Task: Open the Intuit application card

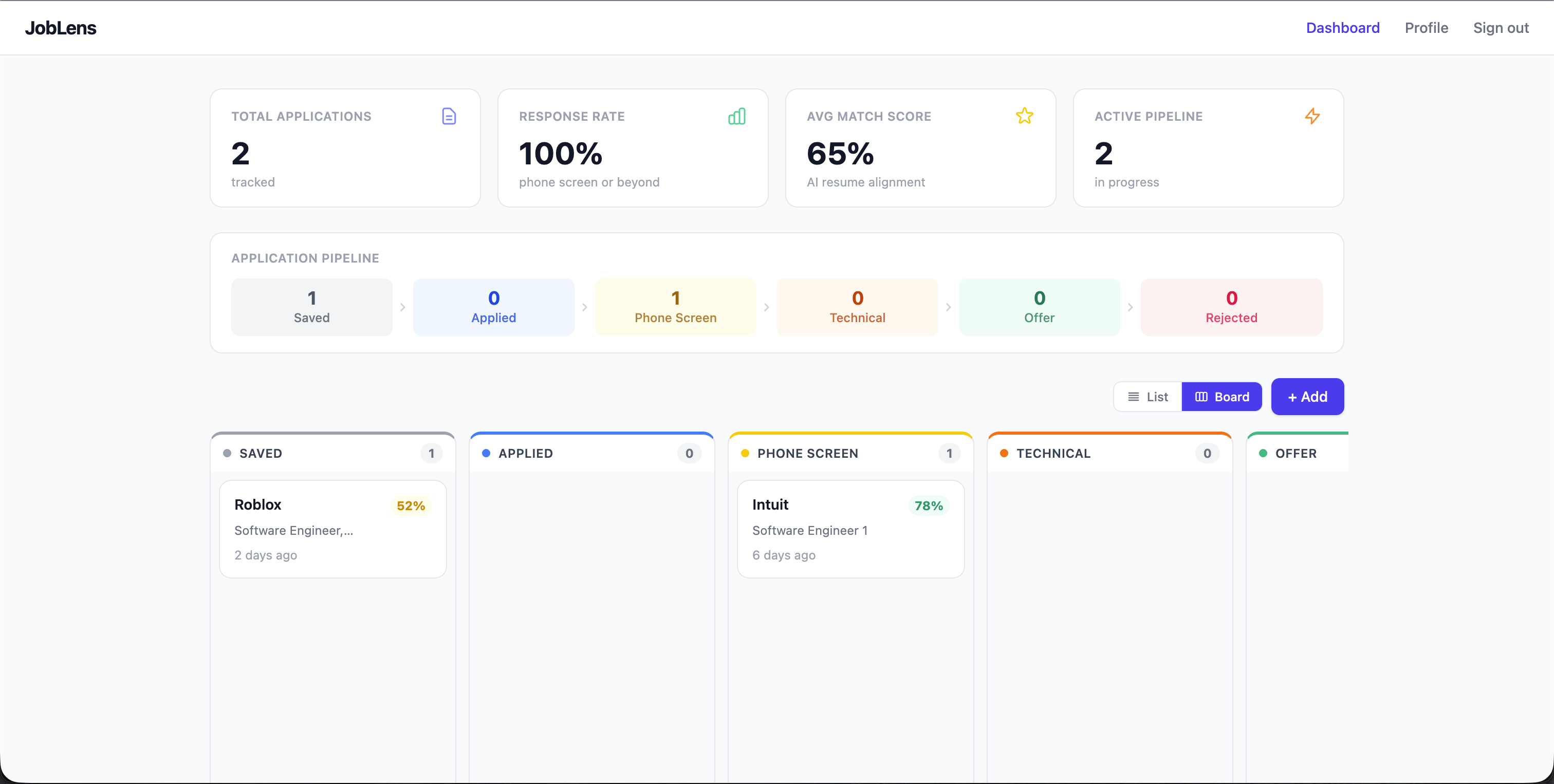Action: point(850,529)
